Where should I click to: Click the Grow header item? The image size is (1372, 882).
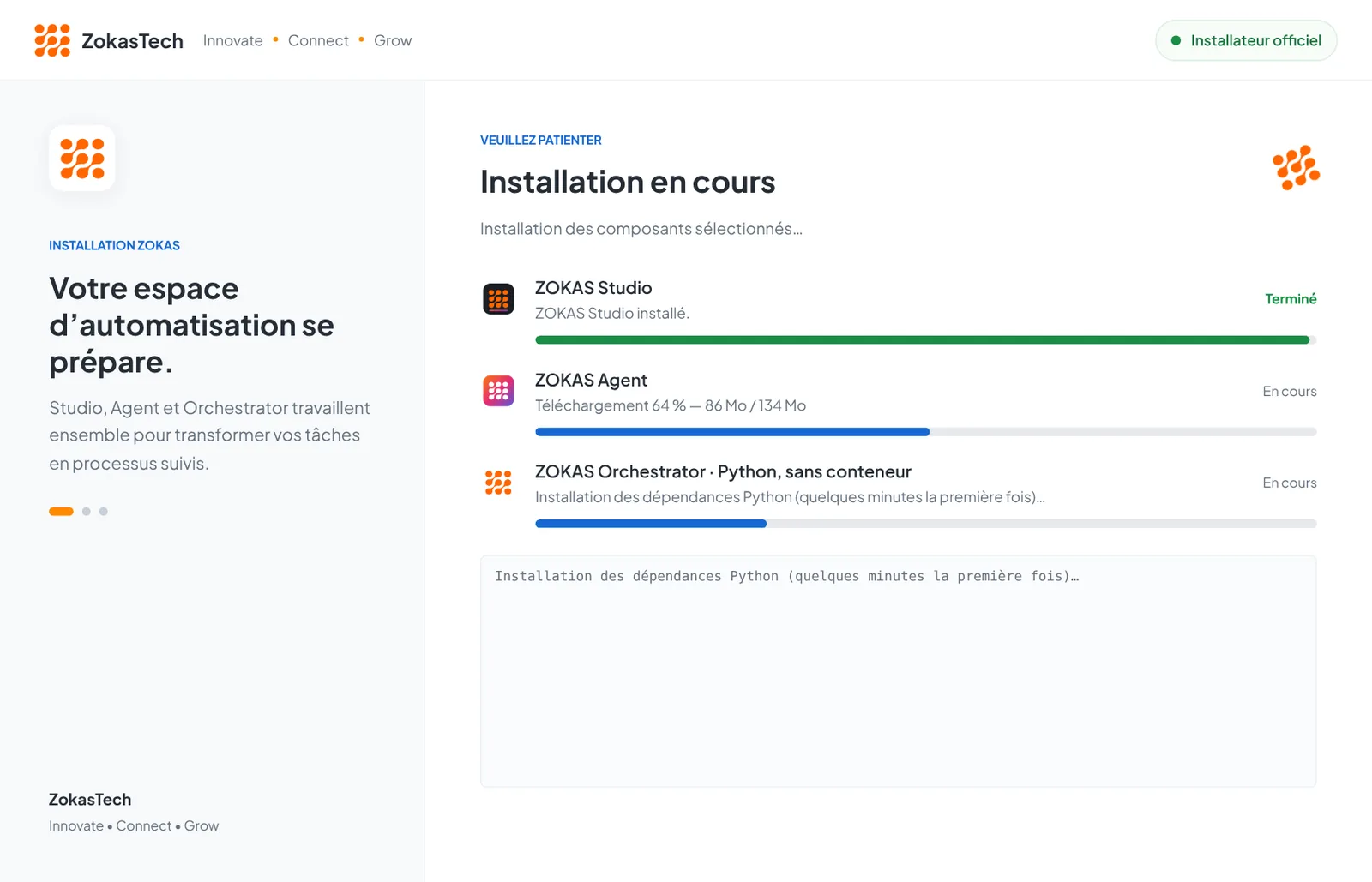[393, 40]
